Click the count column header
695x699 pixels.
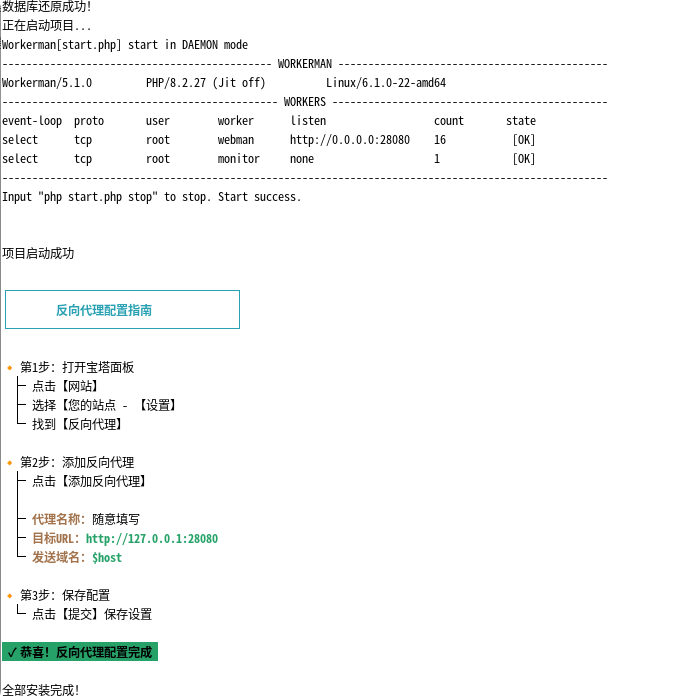click(x=449, y=121)
